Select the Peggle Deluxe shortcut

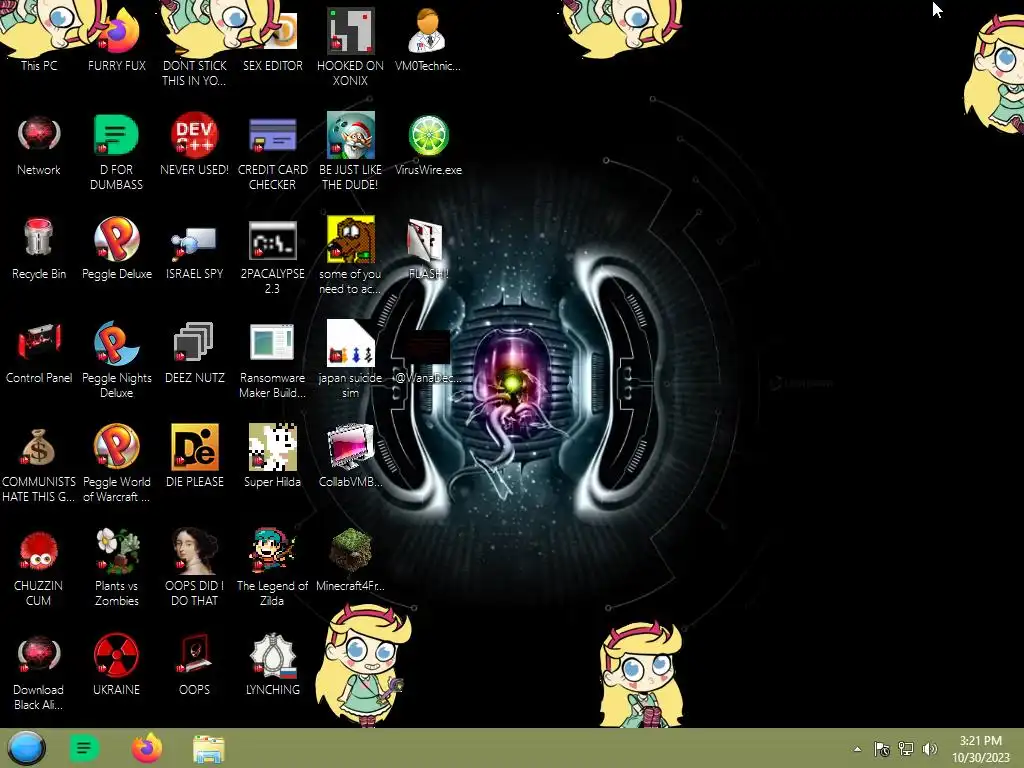pyautogui.click(x=117, y=249)
